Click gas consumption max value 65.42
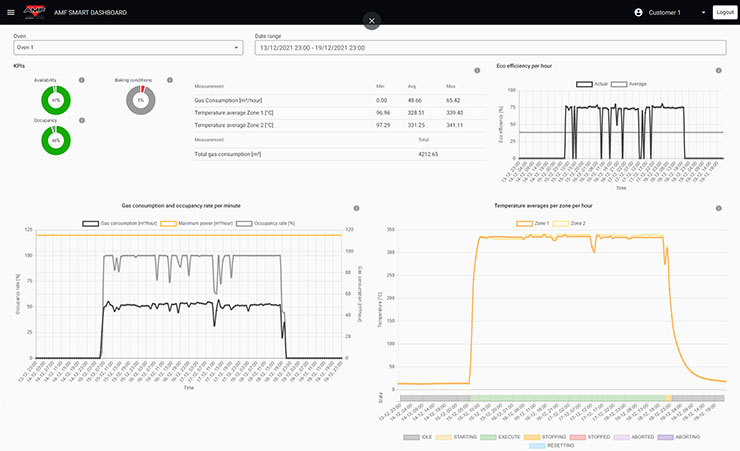Image resolution: width=740 pixels, height=451 pixels. [453, 100]
